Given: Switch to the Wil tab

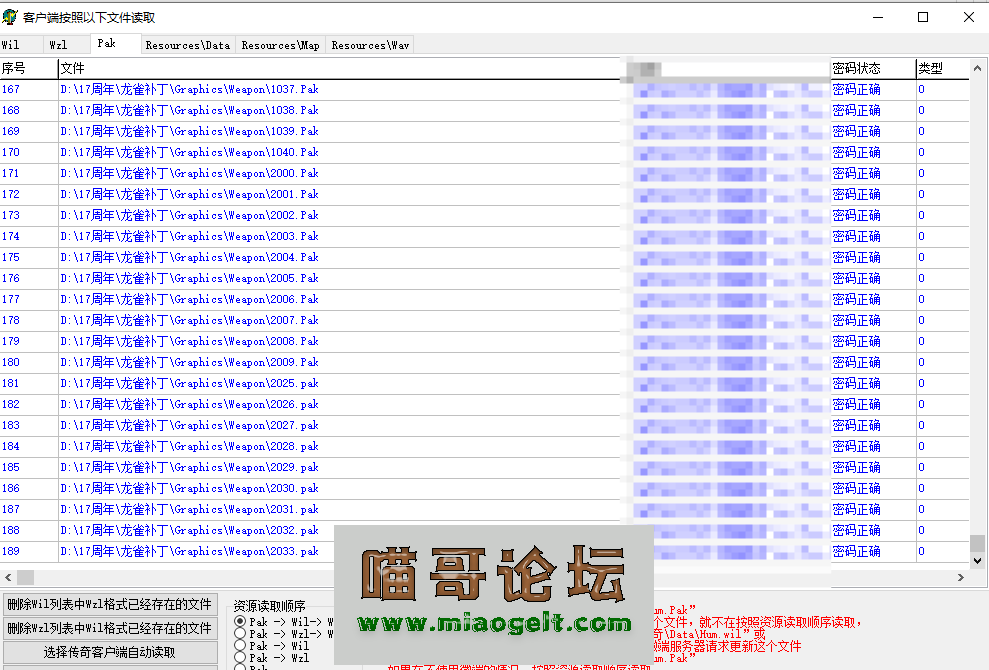Looking at the screenshot, I should pyautogui.click(x=20, y=44).
